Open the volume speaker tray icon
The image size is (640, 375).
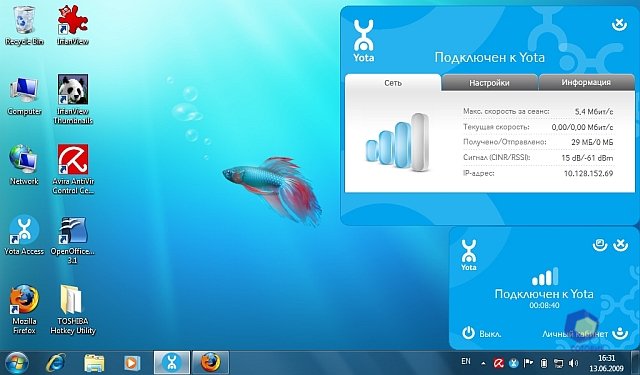(573, 363)
